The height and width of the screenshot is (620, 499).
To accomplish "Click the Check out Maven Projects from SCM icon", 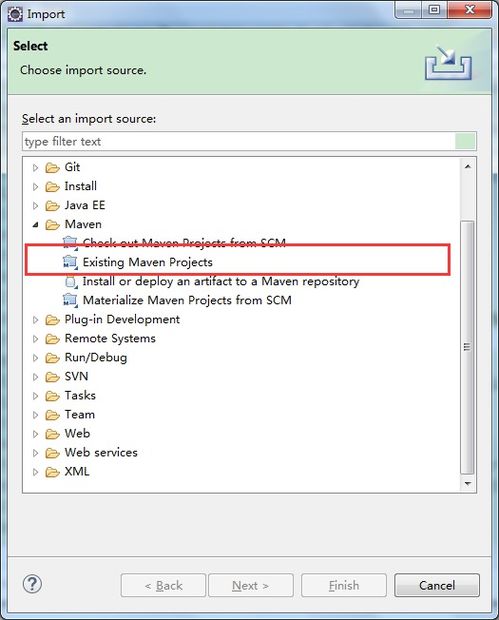I will [x=70, y=242].
